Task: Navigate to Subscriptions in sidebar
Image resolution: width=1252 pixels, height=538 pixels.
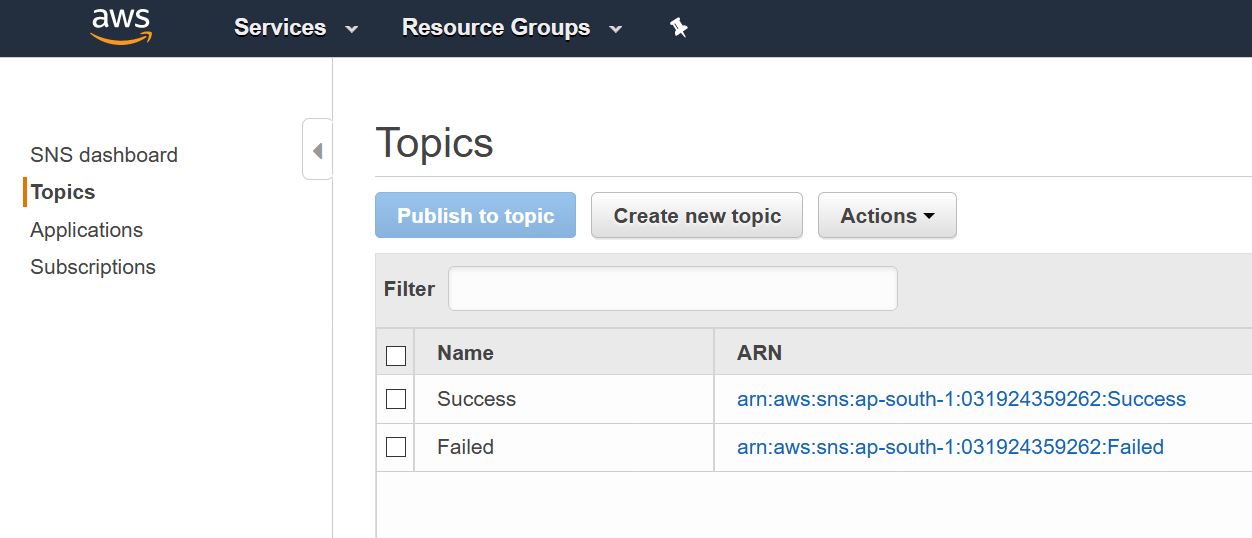Action: pos(93,267)
